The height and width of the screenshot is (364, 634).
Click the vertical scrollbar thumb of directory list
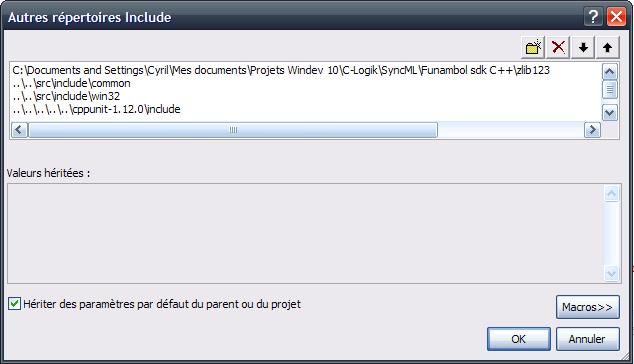pos(610,89)
